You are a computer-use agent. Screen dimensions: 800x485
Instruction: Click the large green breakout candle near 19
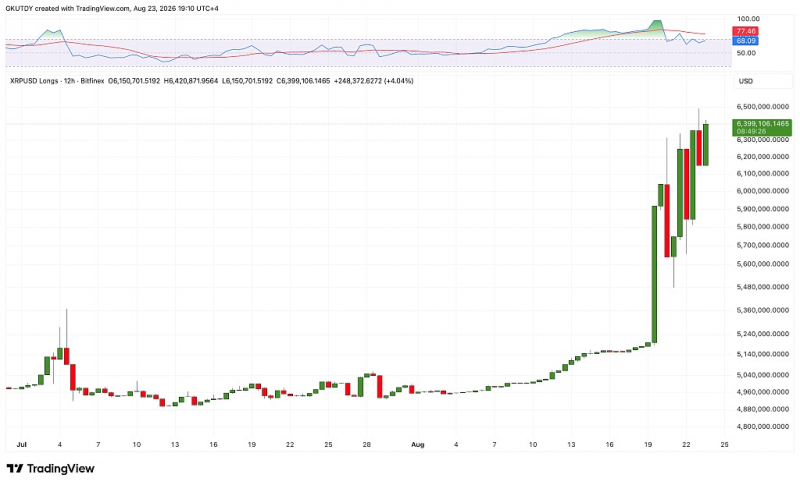(654, 274)
